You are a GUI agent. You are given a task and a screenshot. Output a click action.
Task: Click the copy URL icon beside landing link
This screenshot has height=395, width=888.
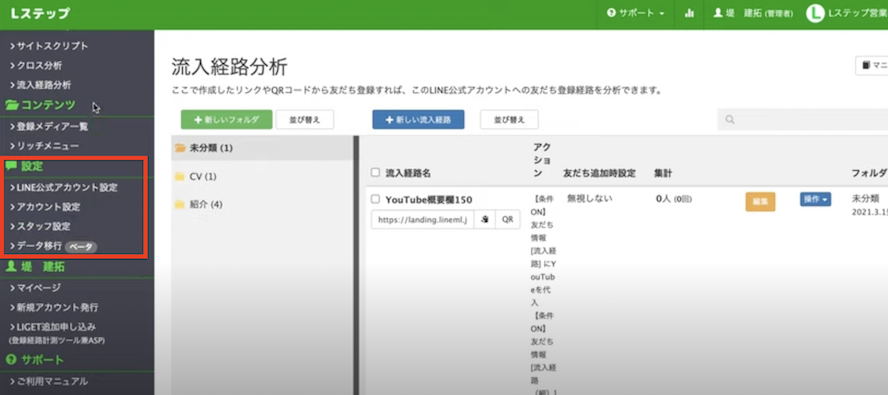point(484,219)
